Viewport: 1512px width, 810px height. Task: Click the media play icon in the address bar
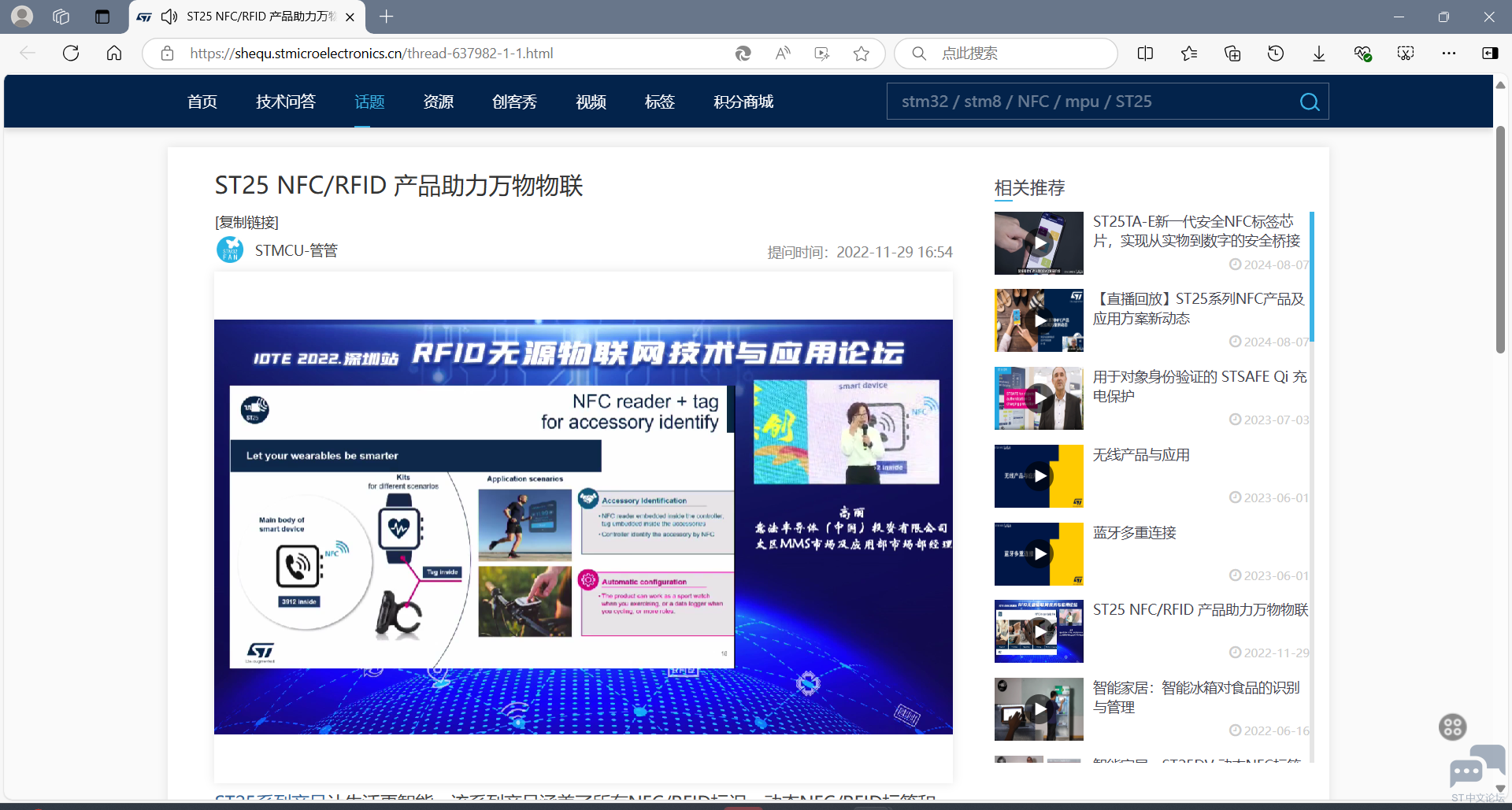tap(822, 54)
